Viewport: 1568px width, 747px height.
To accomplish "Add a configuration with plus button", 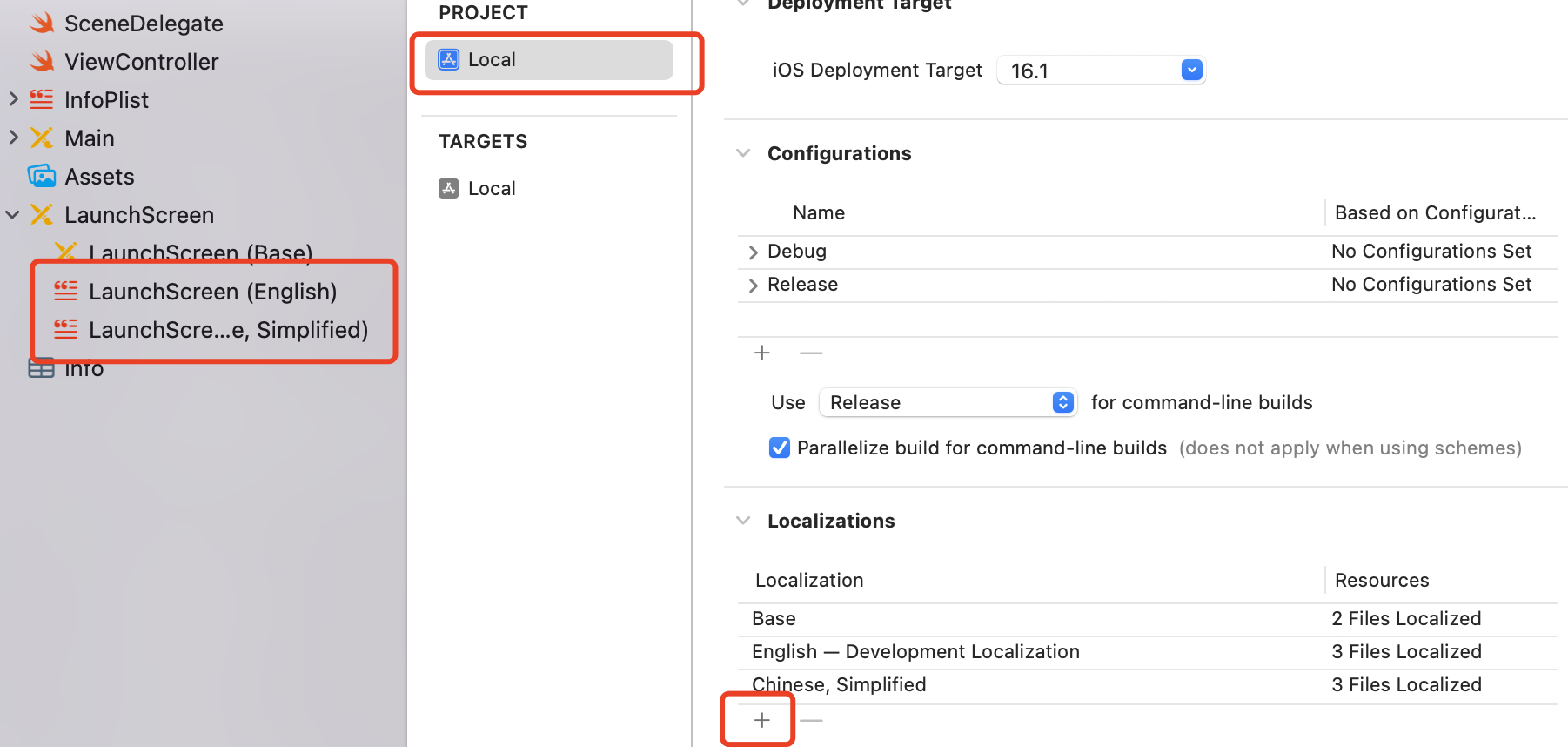I will tap(761, 353).
